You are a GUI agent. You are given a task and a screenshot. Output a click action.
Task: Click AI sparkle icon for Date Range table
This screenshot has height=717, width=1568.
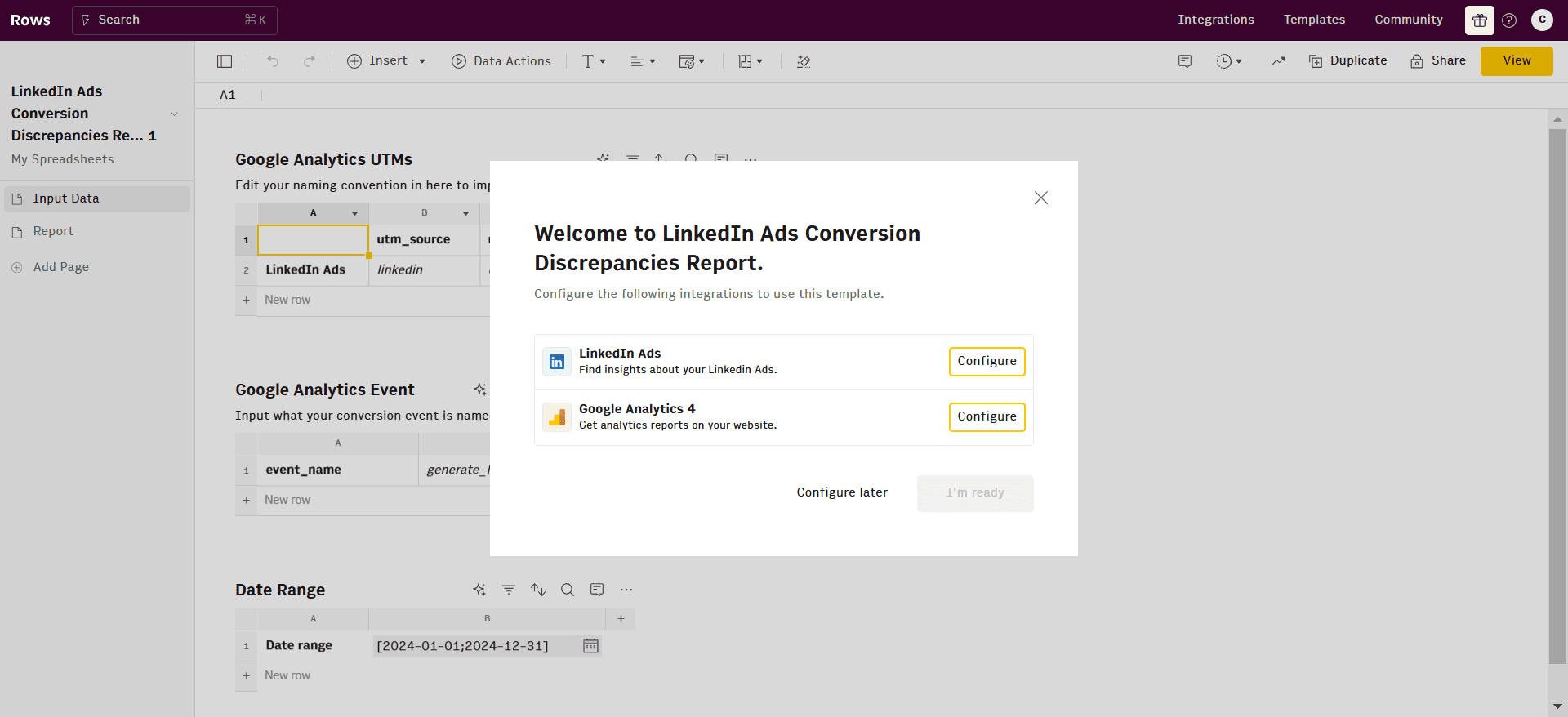click(479, 590)
